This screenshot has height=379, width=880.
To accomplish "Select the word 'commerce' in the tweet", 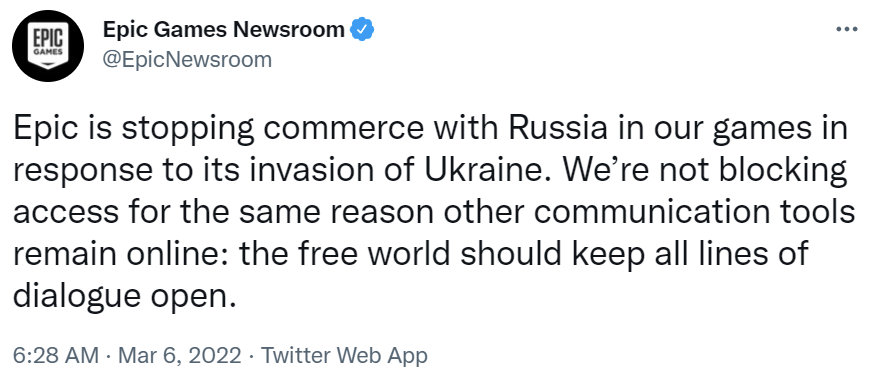I will point(342,130).
